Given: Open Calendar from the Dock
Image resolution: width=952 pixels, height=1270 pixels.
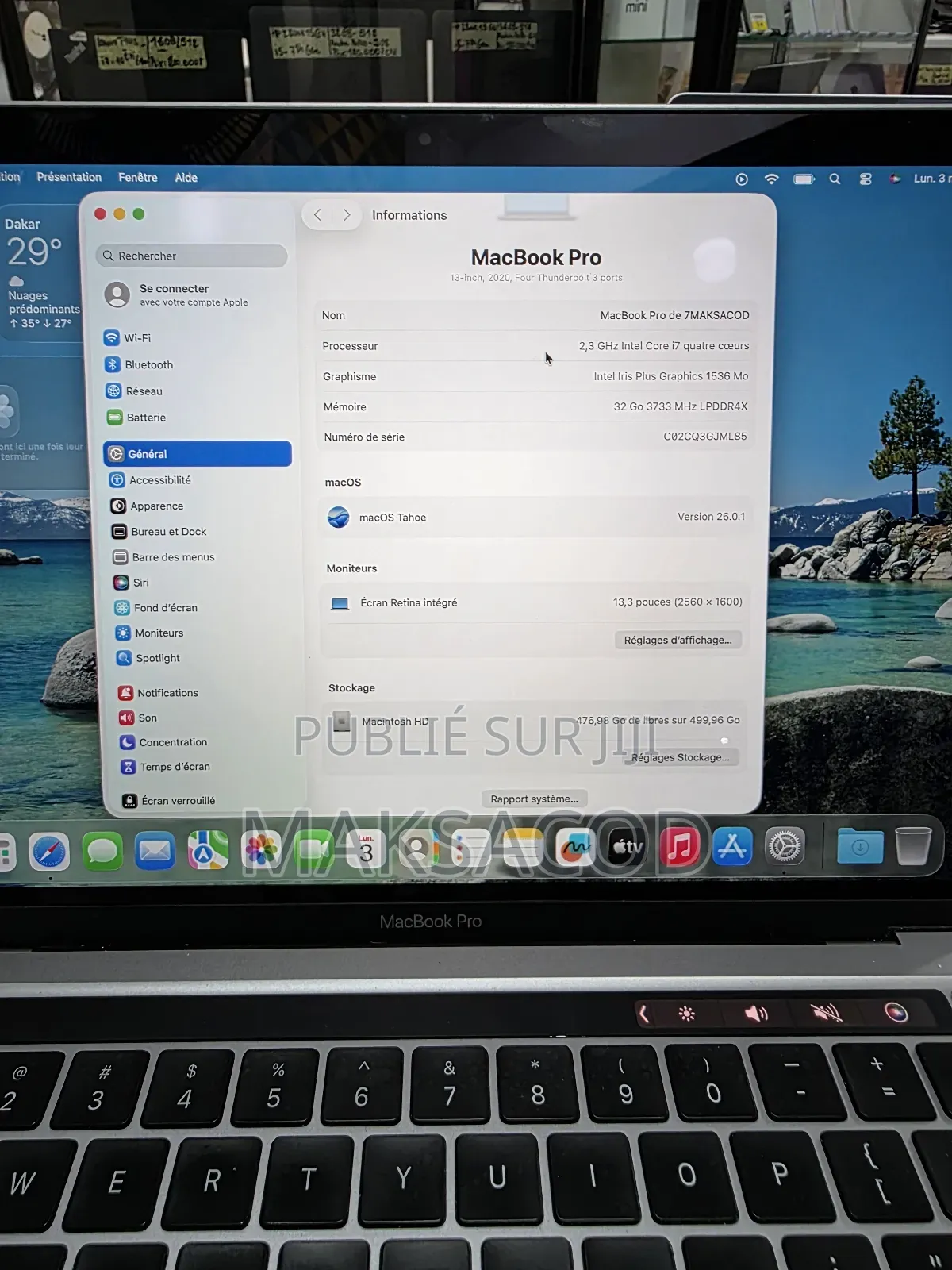Looking at the screenshot, I should tap(366, 849).
